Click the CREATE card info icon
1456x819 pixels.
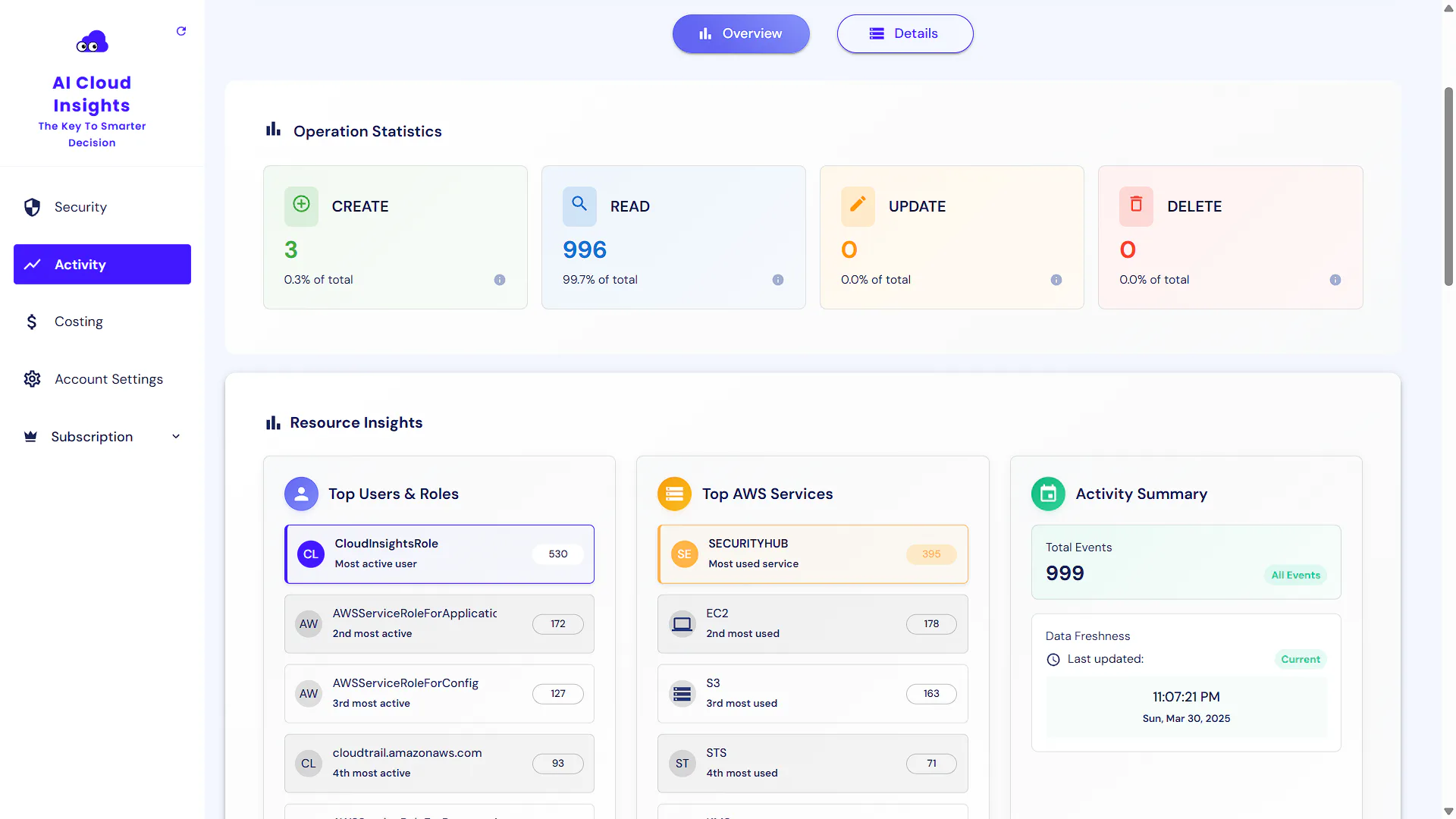coord(500,280)
